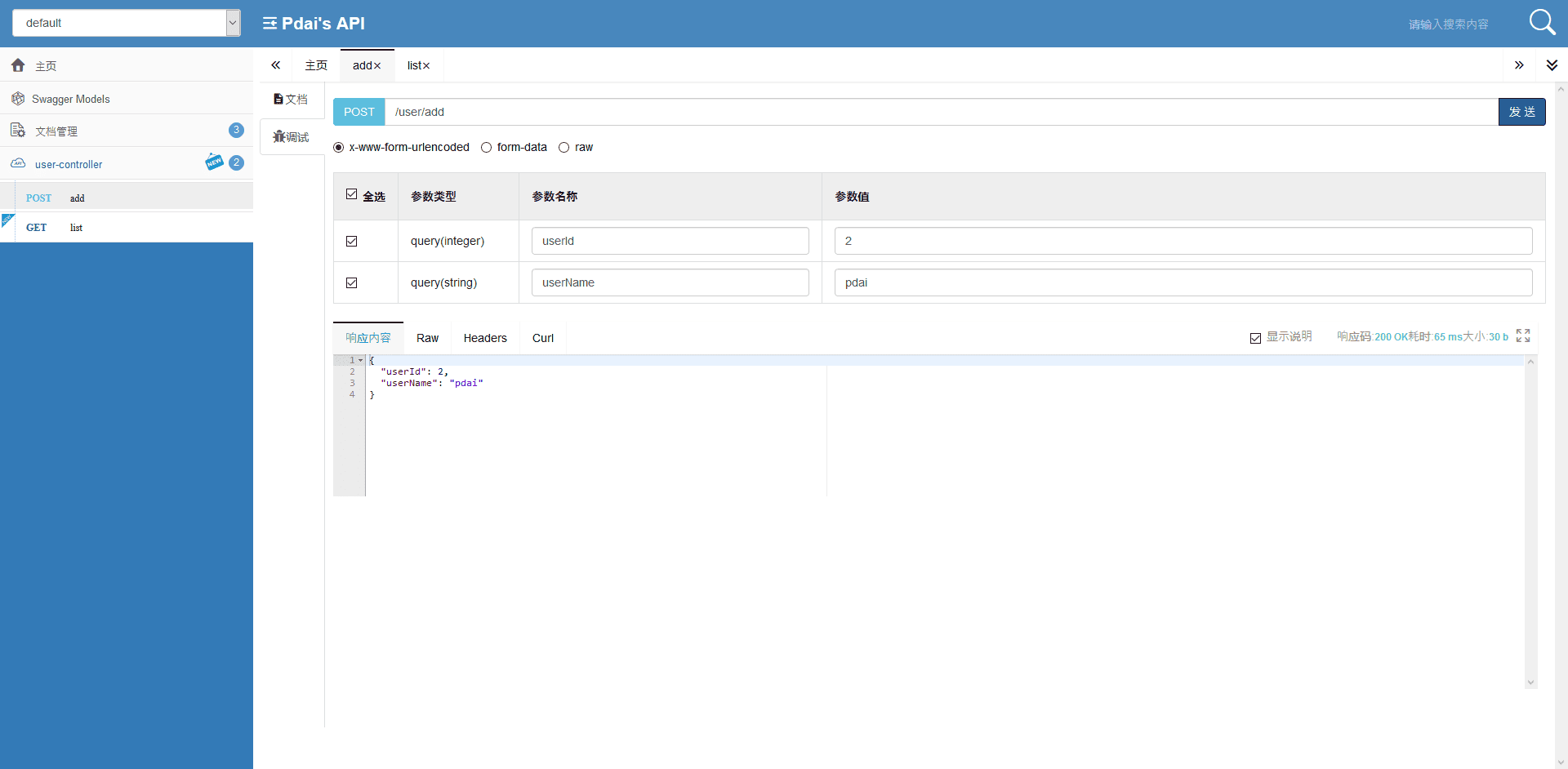
Task: Uncheck the userName parameter row checkbox
Action: click(351, 282)
